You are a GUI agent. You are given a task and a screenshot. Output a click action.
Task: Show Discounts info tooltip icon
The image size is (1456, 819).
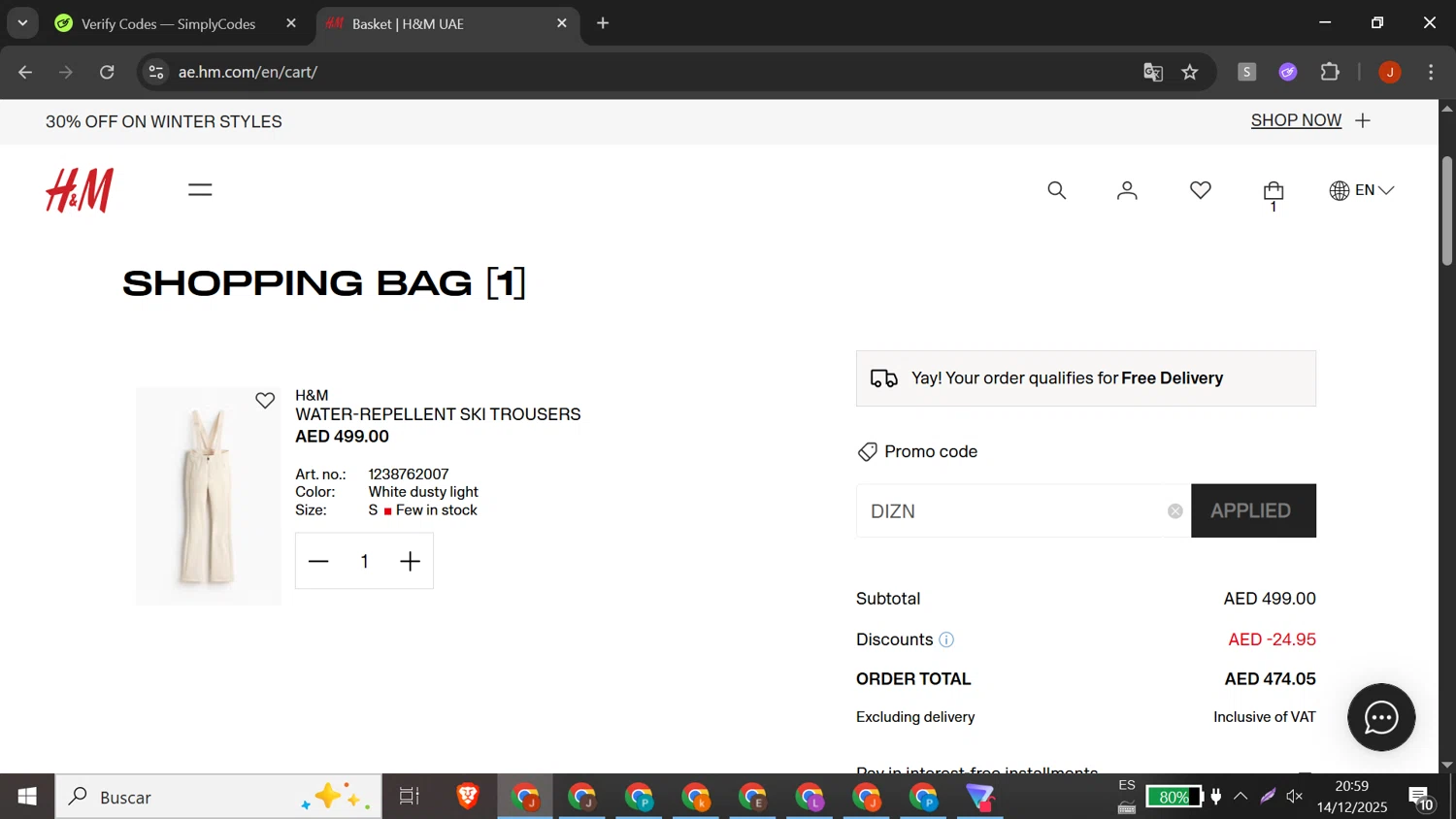[946, 639]
